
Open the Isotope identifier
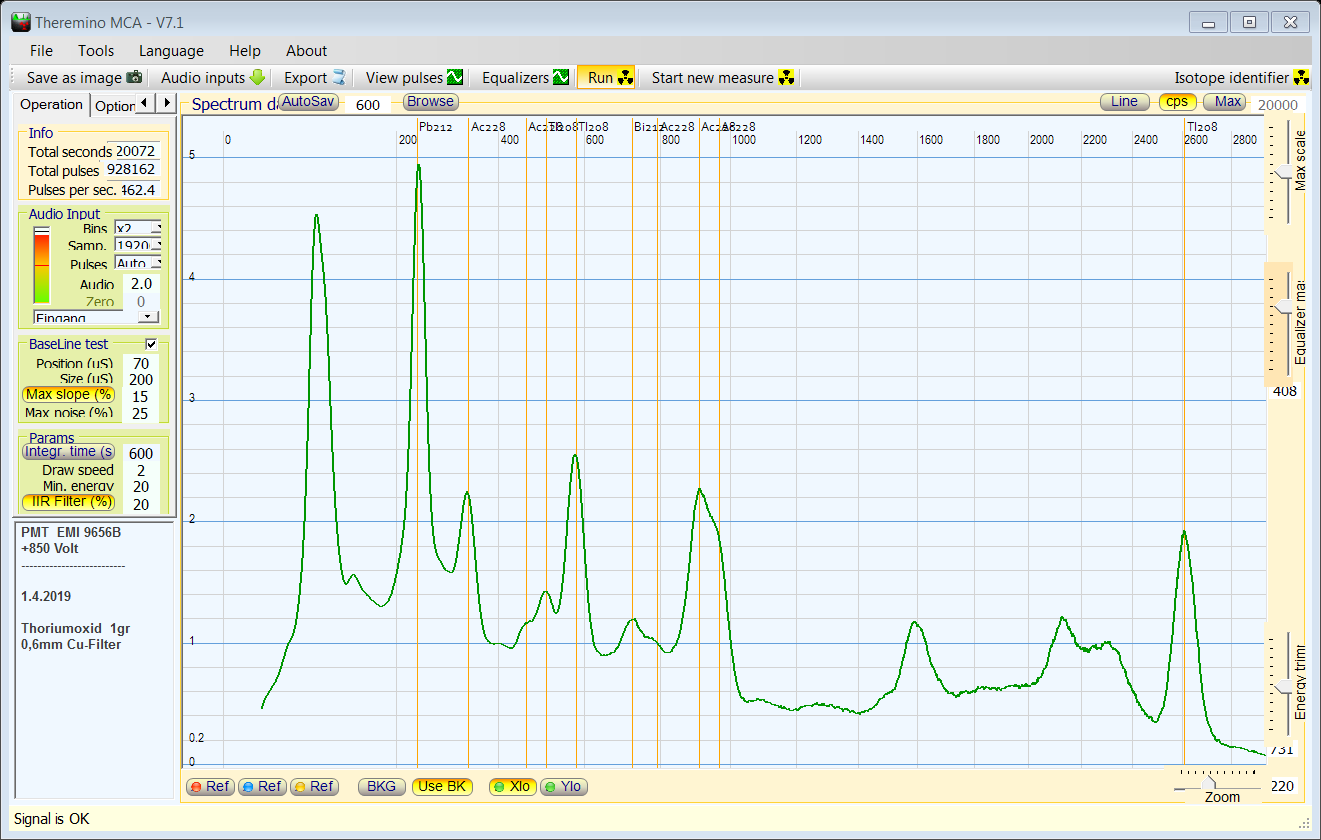(x=1241, y=78)
